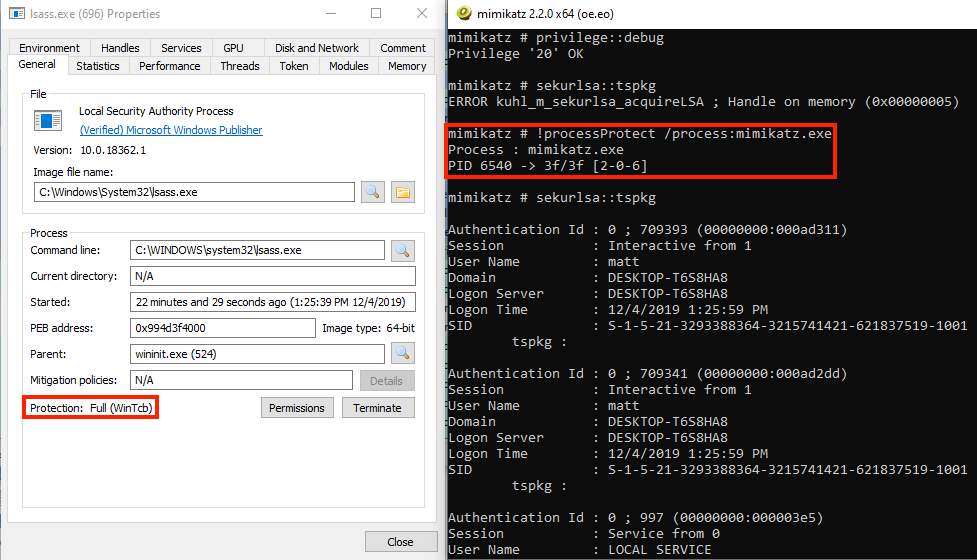Click the Image type: 64-bit text
The width and height of the screenshot is (977, 560).
point(368,328)
